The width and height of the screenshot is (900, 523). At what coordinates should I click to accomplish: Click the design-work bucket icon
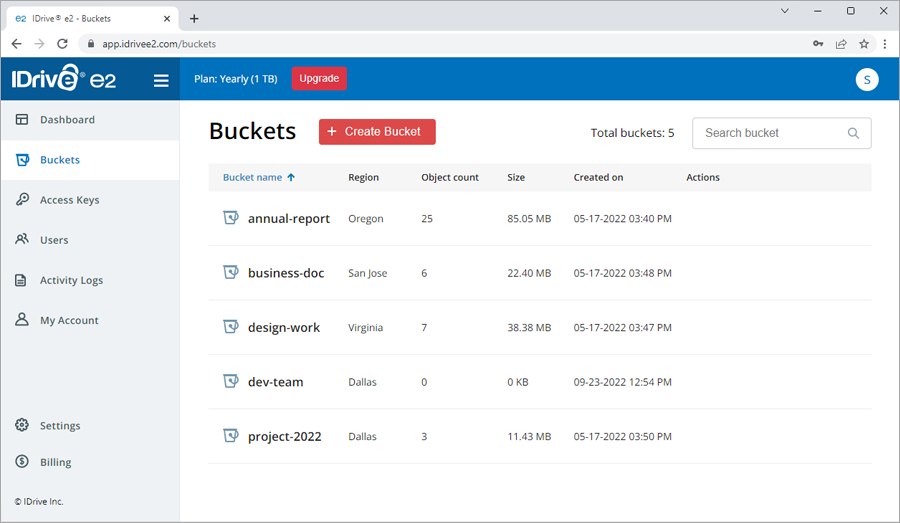pos(231,327)
